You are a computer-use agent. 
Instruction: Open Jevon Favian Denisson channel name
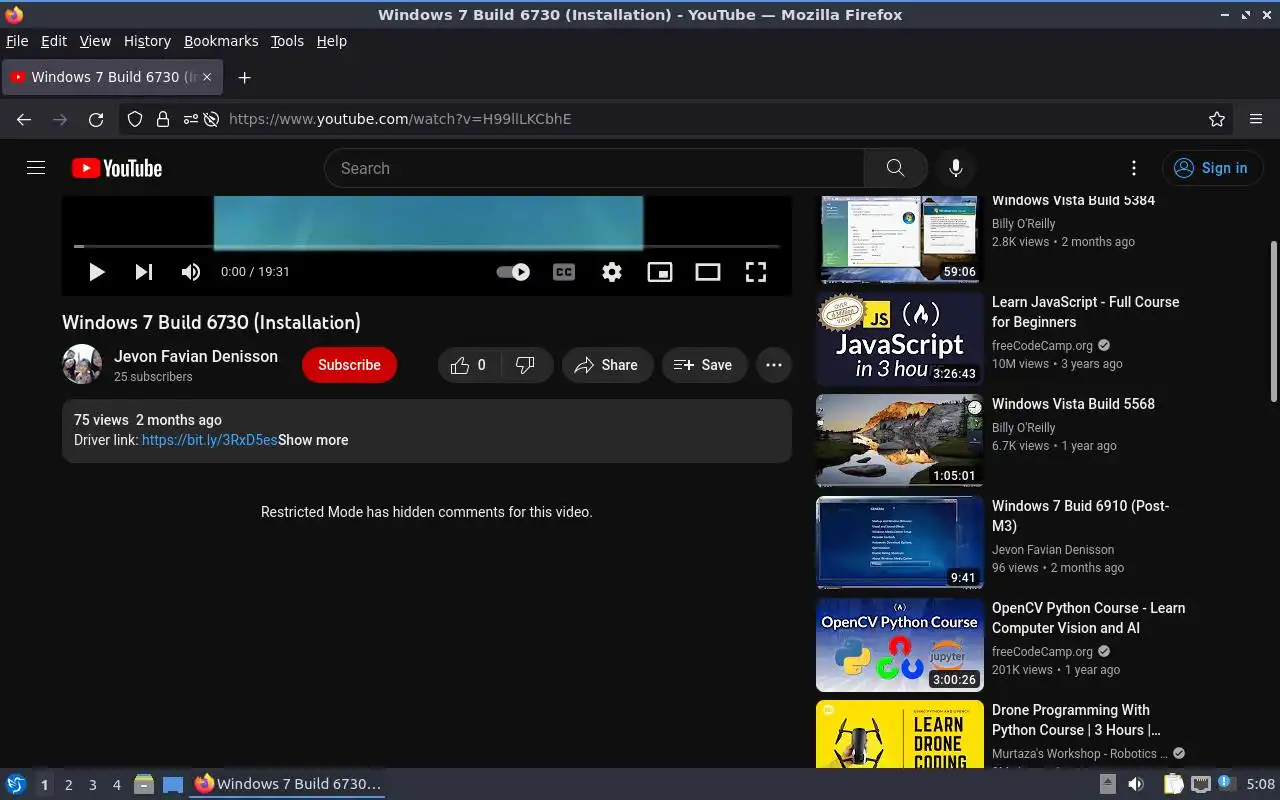pos(196,356)
